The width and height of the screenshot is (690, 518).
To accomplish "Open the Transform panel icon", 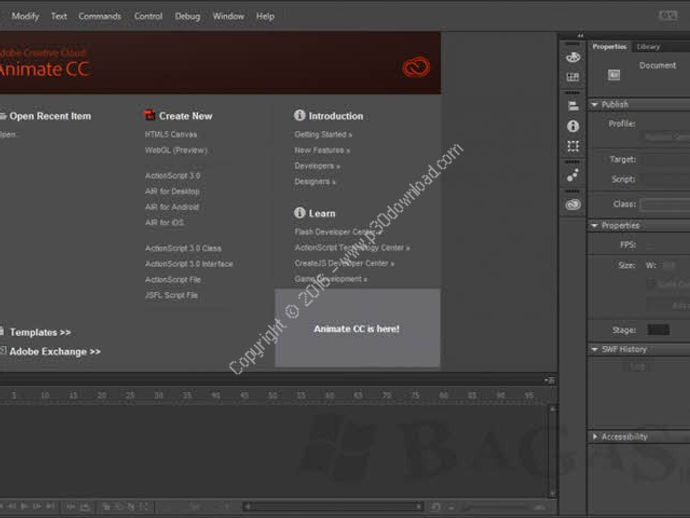I will 573,146.
